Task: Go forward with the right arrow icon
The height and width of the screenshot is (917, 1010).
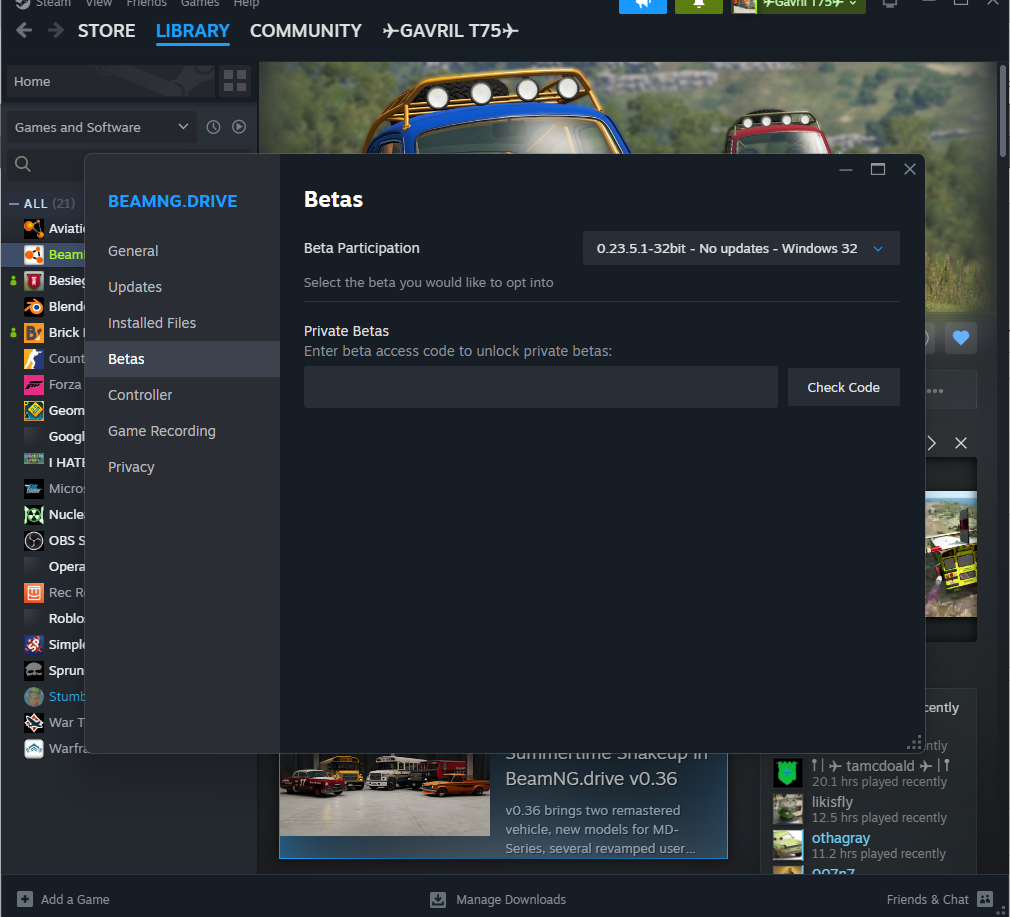Action: (56, 30)
